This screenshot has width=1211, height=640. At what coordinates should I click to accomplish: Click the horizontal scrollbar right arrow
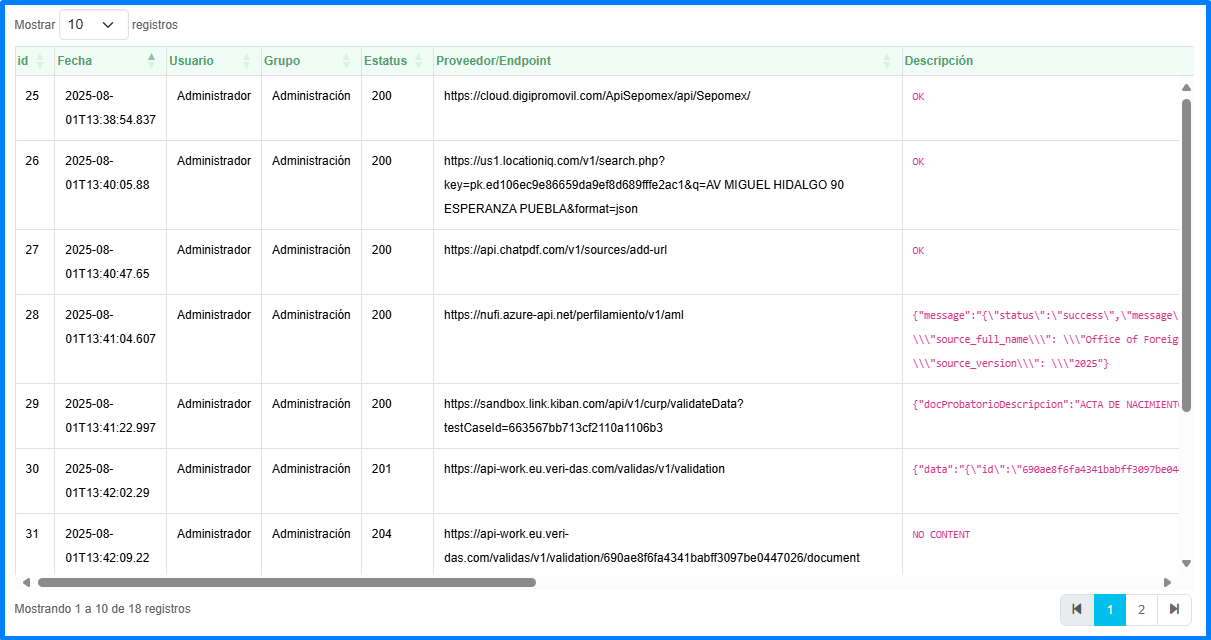click(1167, 582)
